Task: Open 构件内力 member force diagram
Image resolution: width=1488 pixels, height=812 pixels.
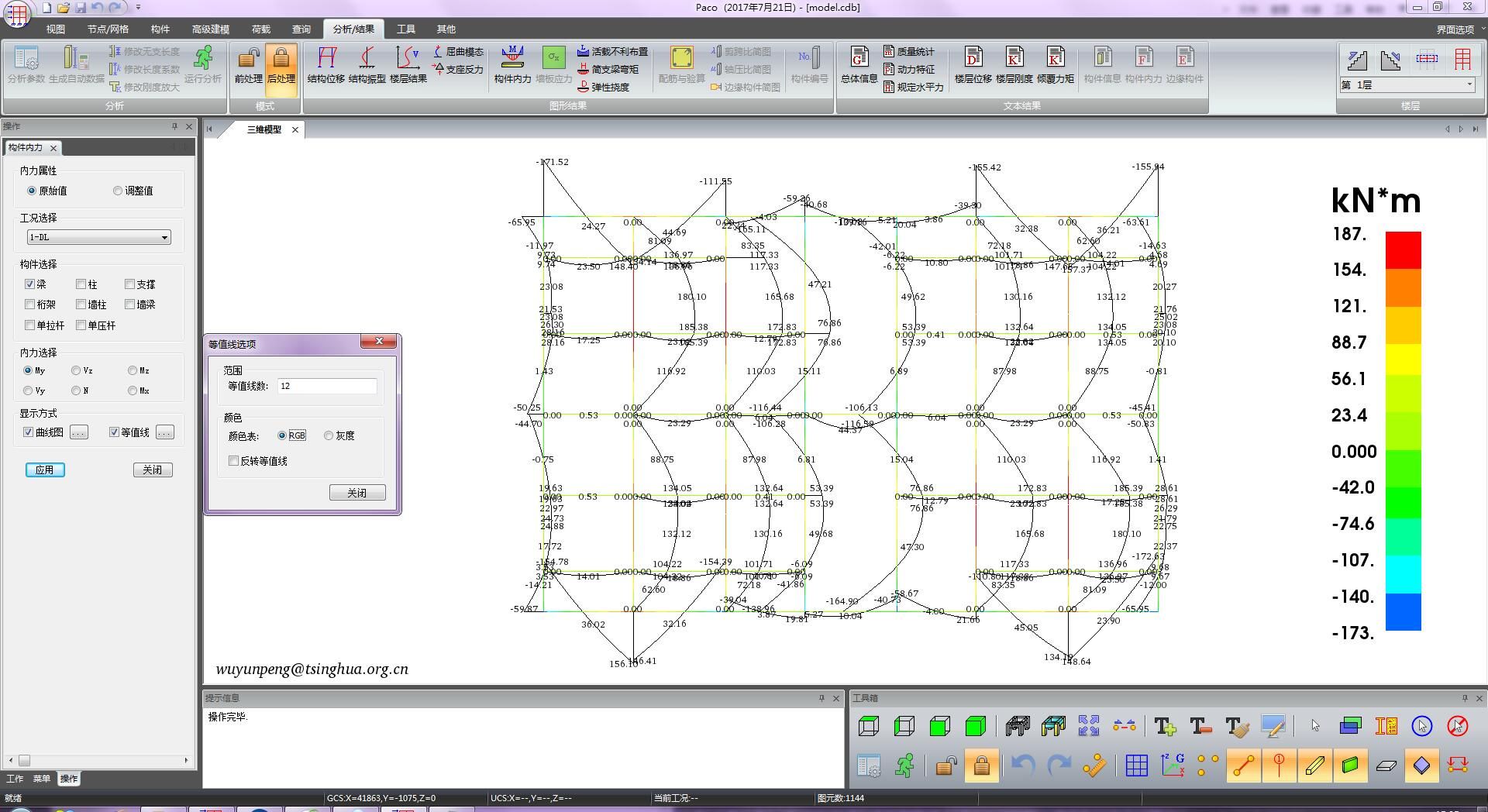Action: [512, 64]
